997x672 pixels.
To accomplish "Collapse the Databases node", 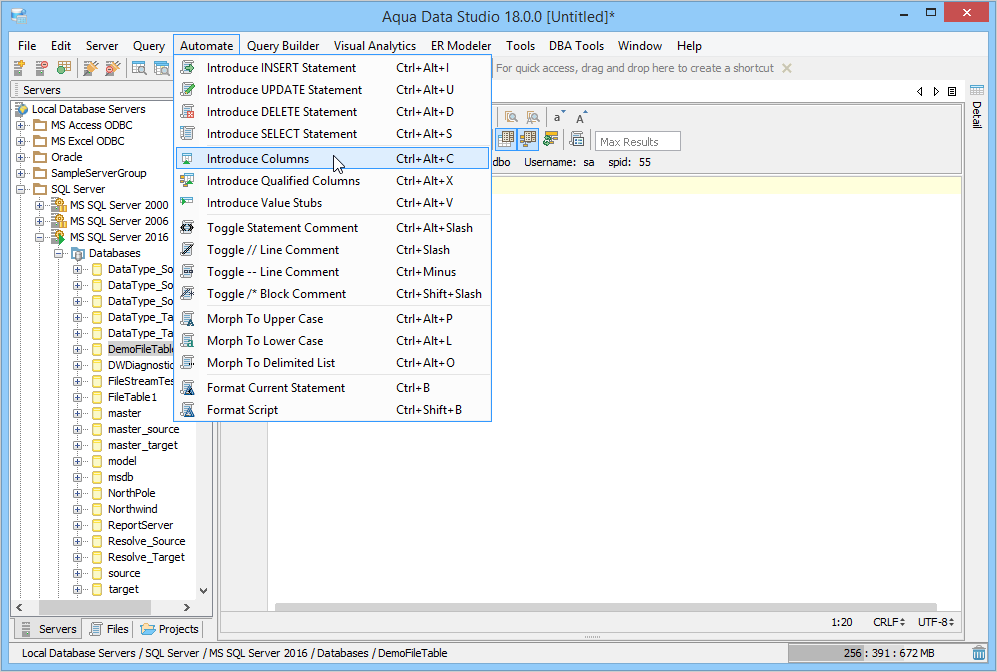I will pyautogui.click(x=58, y=253).
